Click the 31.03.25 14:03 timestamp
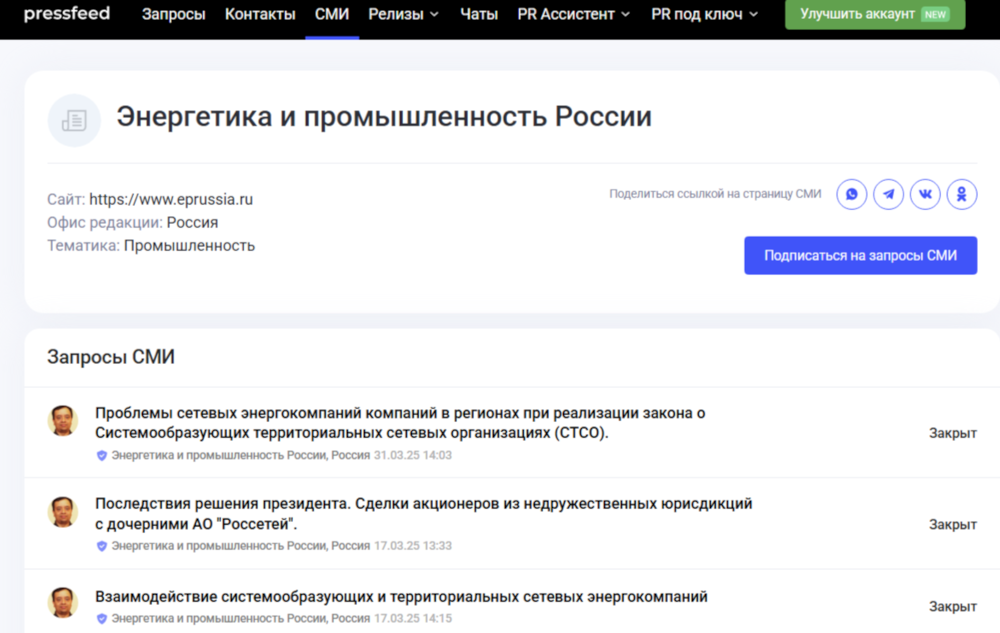 [x=413, y=455]
